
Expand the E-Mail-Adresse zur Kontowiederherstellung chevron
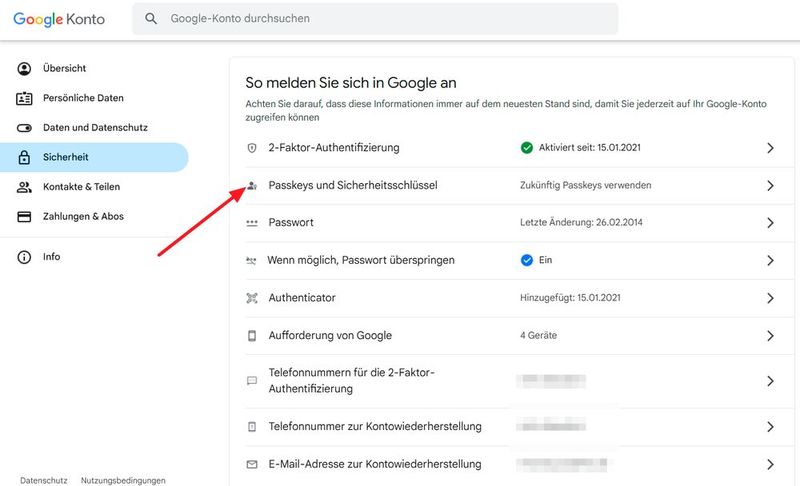(x=770, y=465)
